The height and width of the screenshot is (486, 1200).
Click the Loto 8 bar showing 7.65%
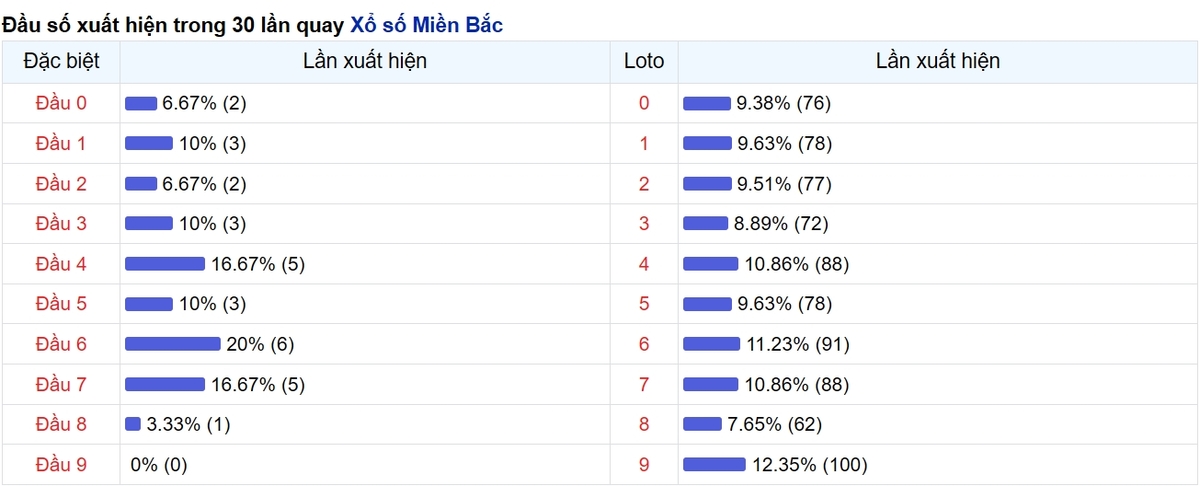(702, 424)
